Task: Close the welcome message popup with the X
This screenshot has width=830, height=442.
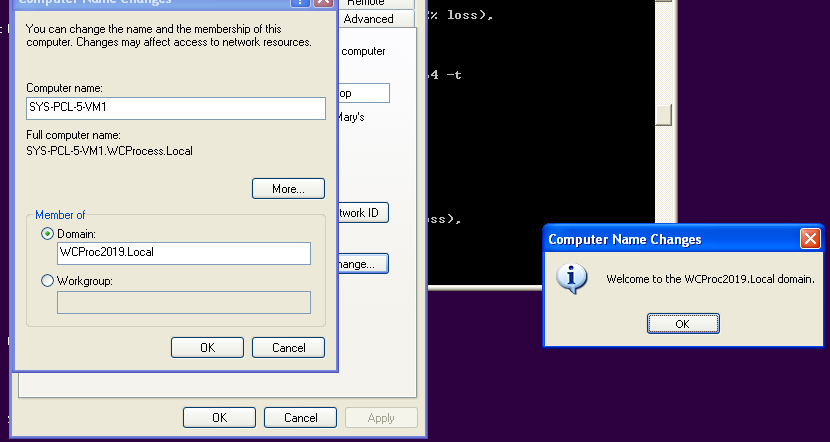Action: pos(810,239)
